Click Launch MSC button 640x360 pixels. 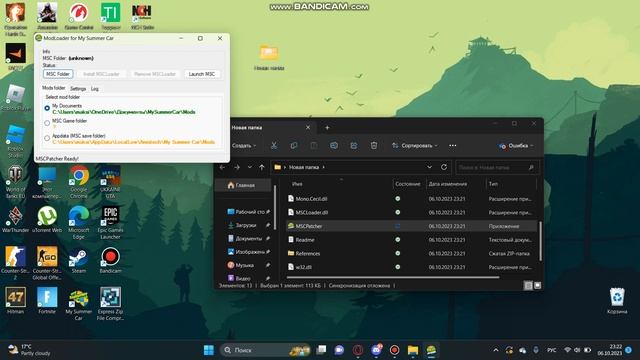point(202,74)
